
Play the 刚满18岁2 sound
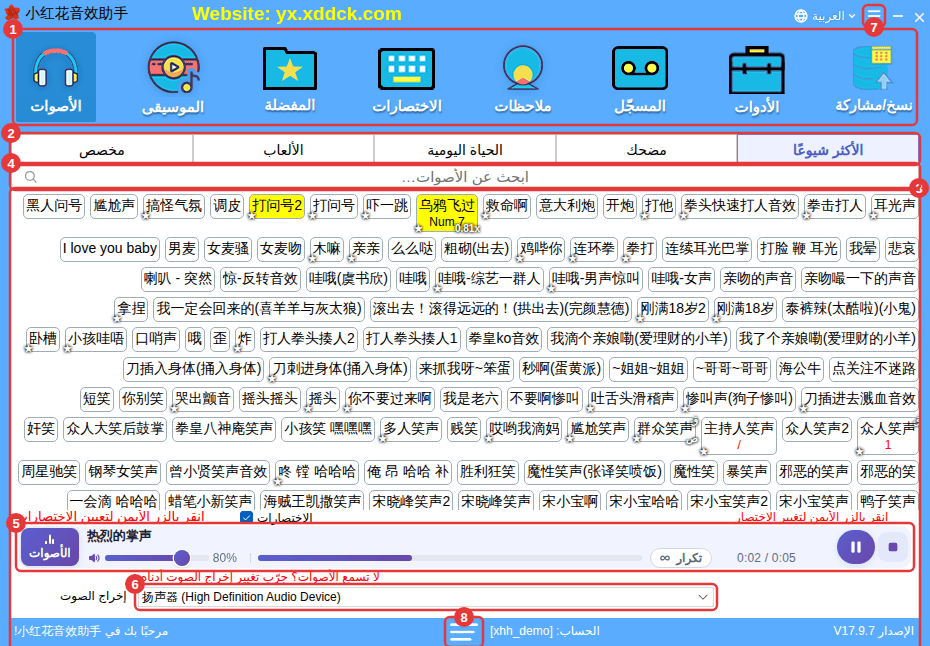[673, 308]
